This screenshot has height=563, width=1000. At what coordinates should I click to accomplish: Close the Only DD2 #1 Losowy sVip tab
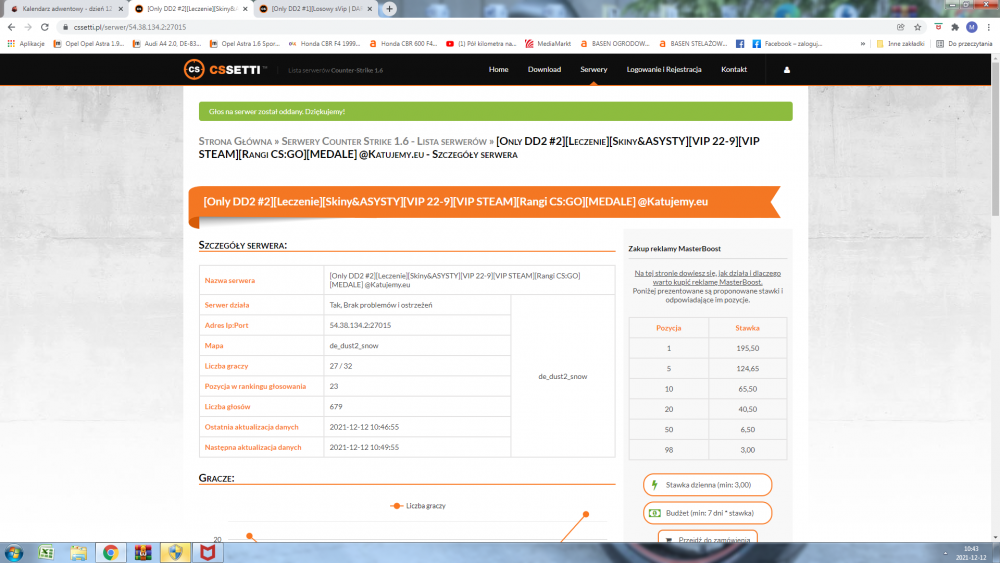point(369,9)
